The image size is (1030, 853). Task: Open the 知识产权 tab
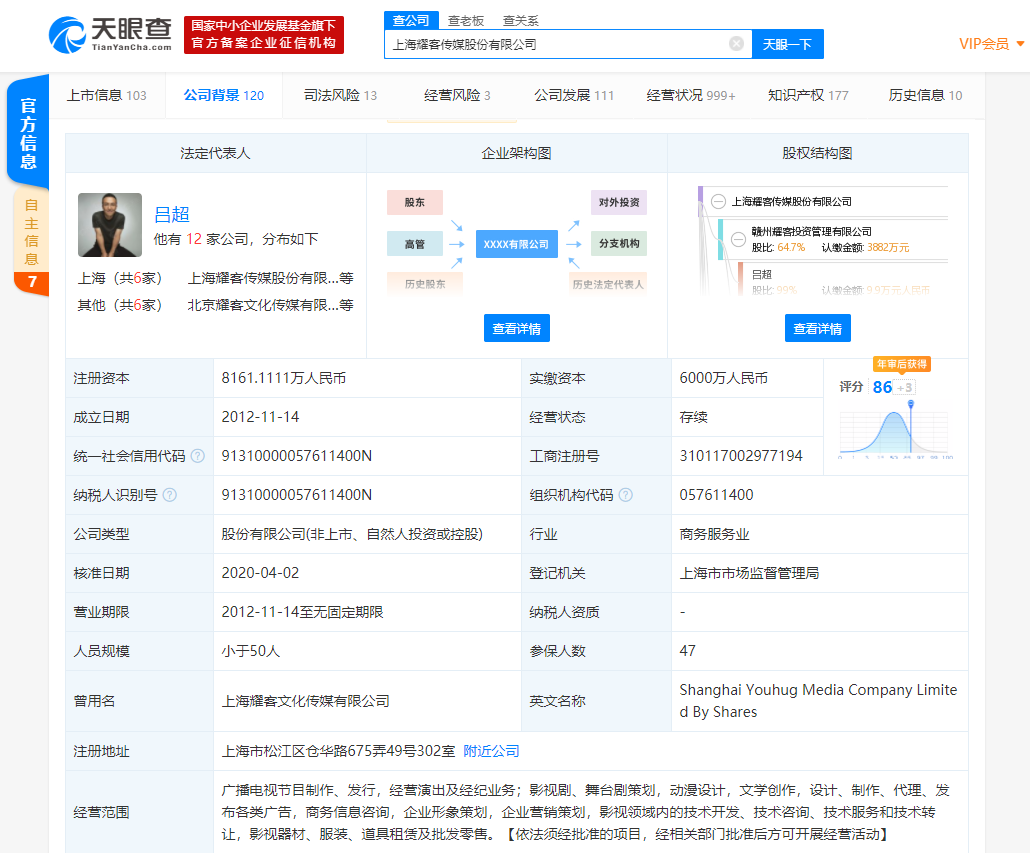pos(808,95)
